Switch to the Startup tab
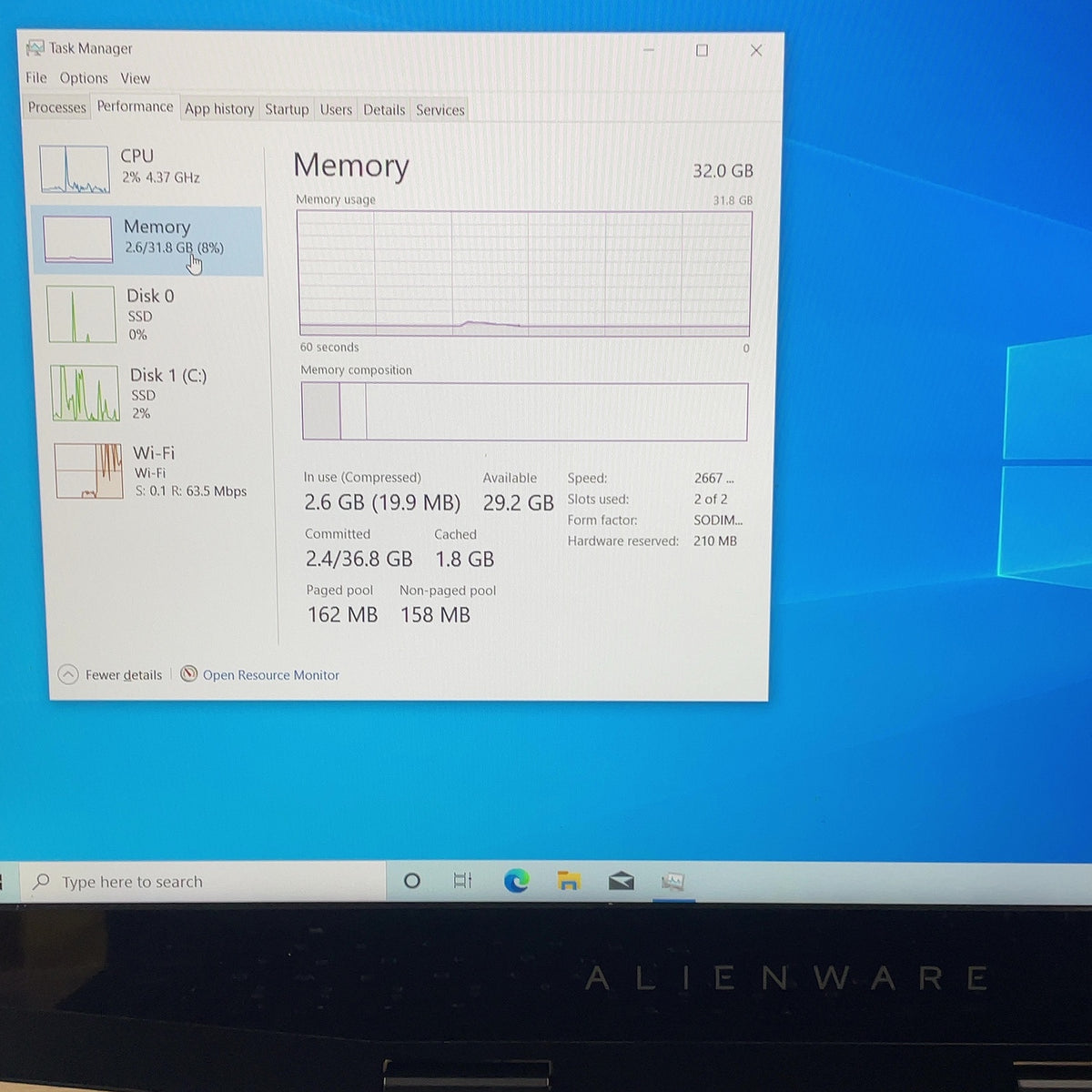 pyautogui.click(x=287, y=109)
